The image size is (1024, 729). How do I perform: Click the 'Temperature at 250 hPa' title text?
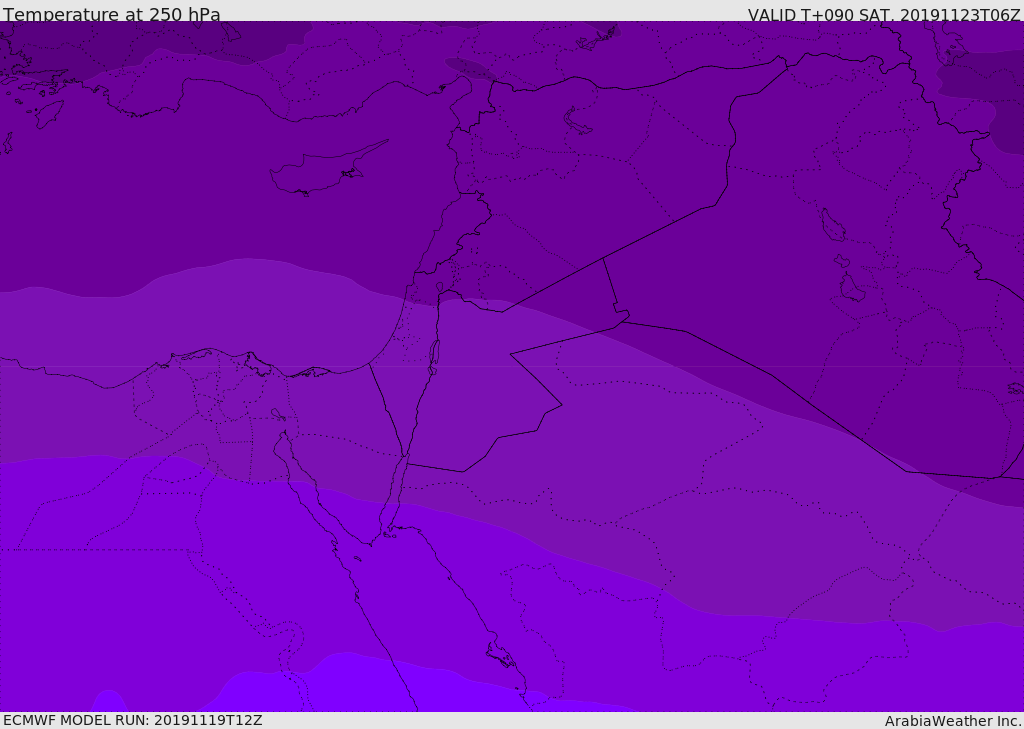coord(112,14)
